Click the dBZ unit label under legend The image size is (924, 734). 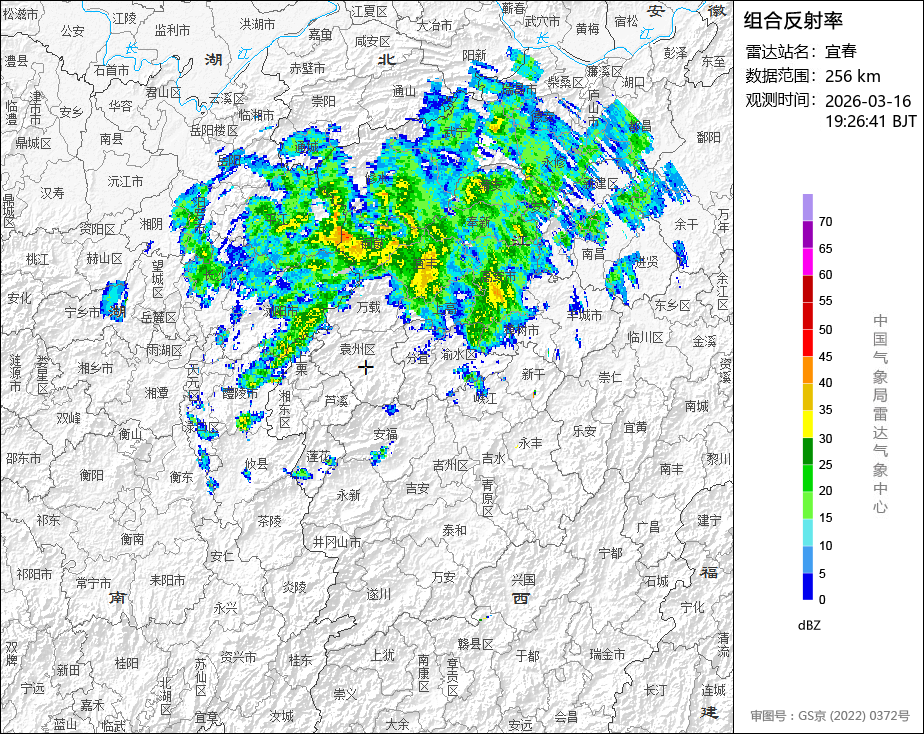[x=809, y=626]
